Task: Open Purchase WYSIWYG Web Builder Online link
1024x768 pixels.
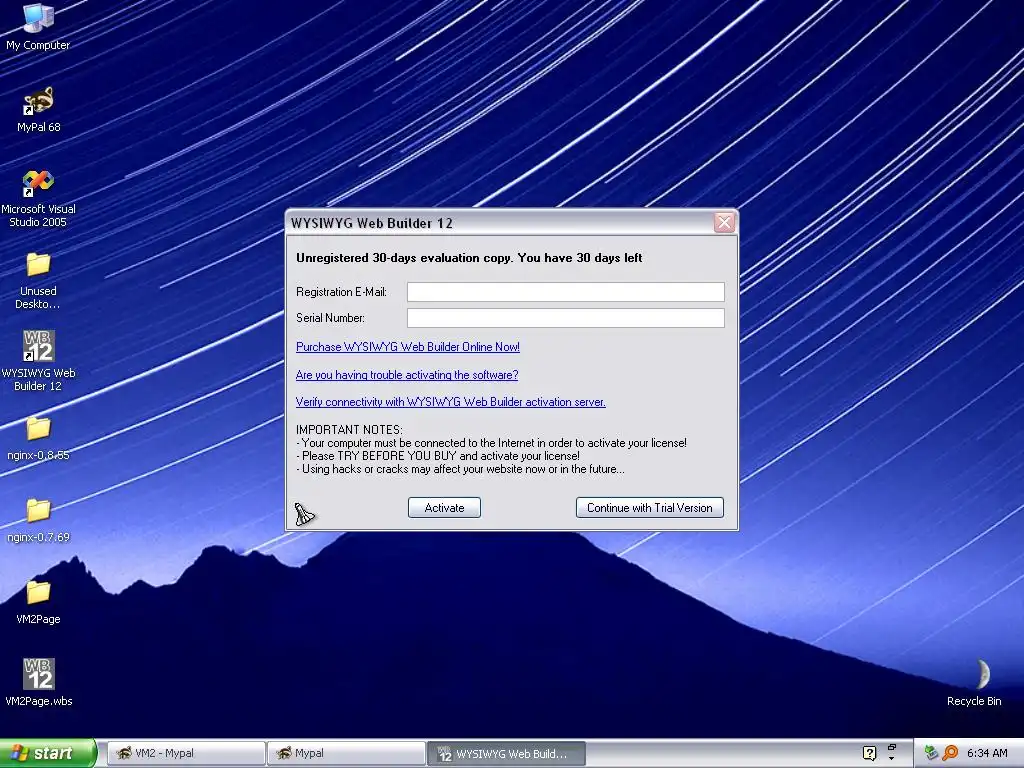Action: [408, 347]
